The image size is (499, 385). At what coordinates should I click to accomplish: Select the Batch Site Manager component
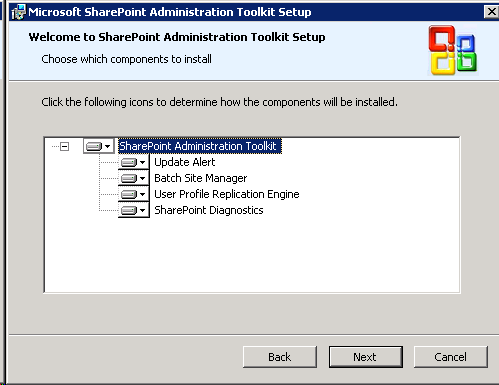[x=200, y=178]
